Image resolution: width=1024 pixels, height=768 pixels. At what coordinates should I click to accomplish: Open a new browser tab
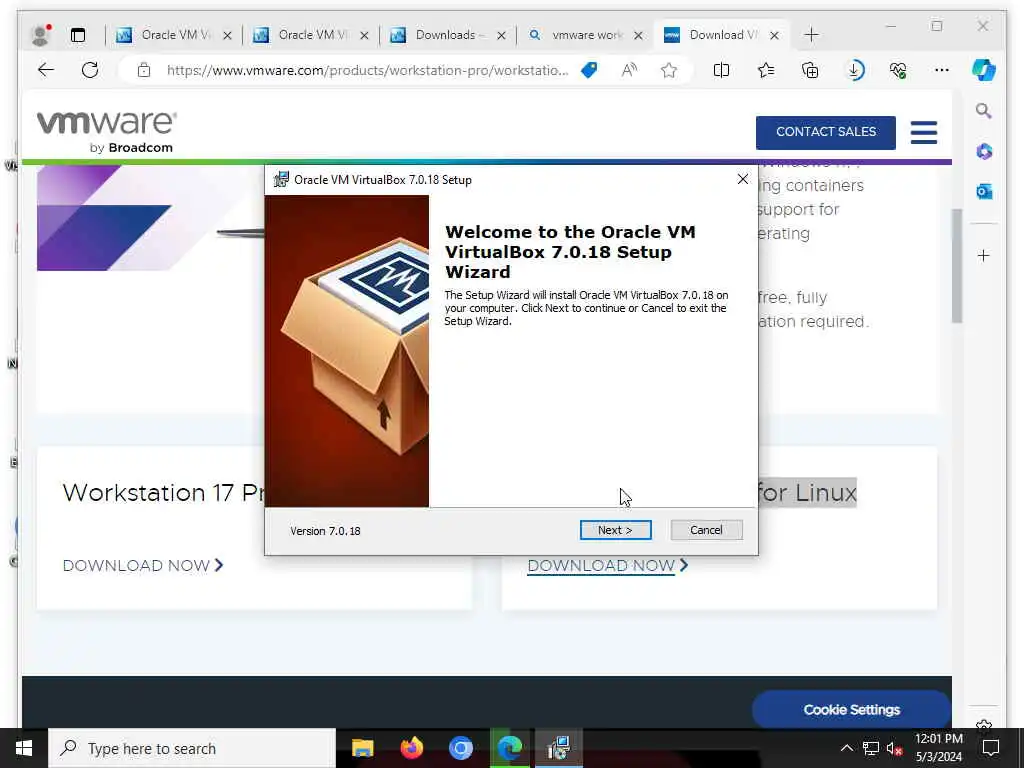click(x=811, y=35)
